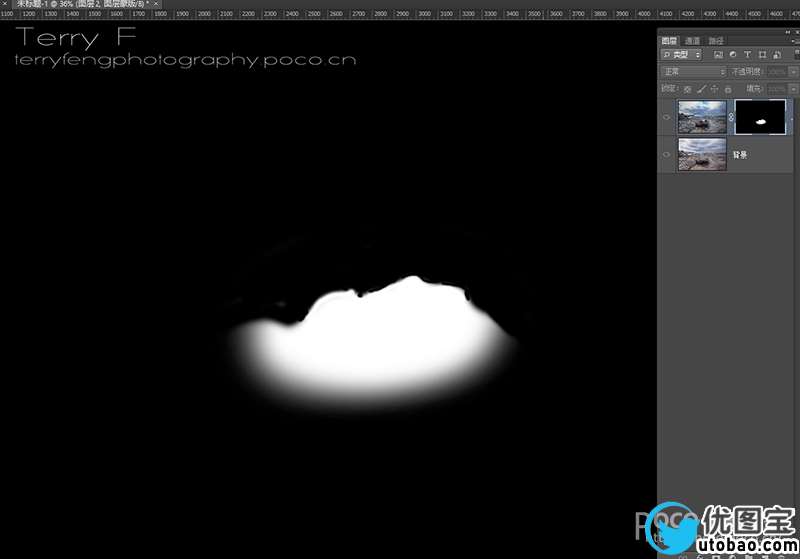The width and height of the screenshot is (800, 559).
Task: Click the 背景 layer name
Action: [740, 155]
